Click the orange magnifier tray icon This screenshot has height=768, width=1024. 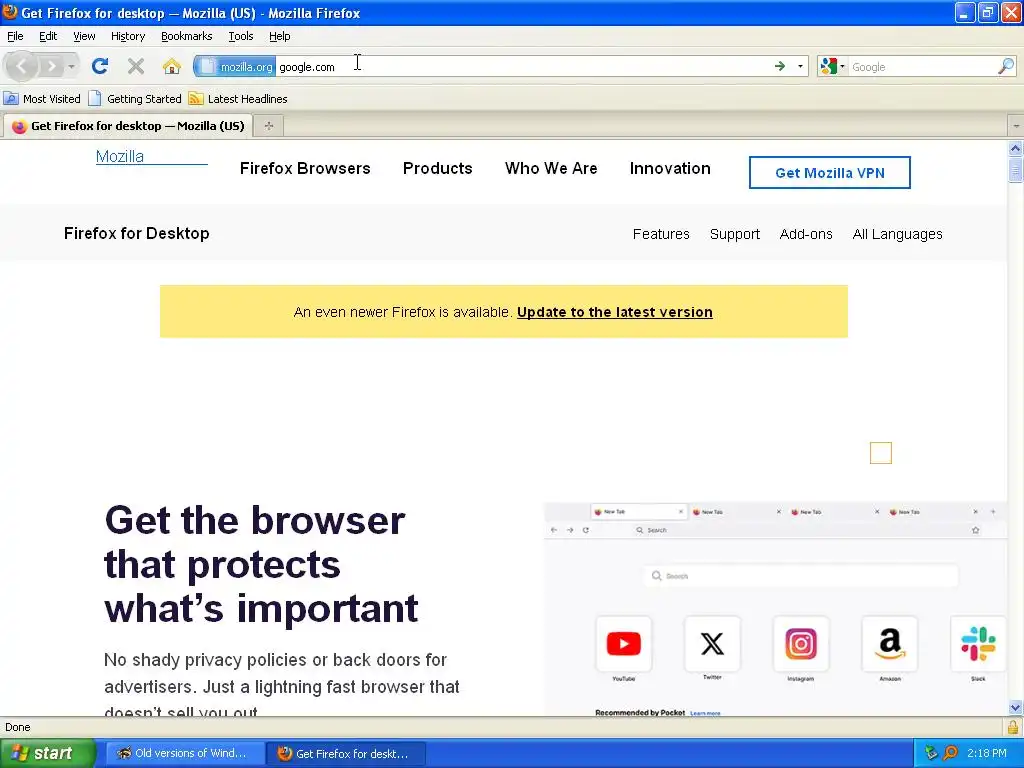[x=951, y=754]
